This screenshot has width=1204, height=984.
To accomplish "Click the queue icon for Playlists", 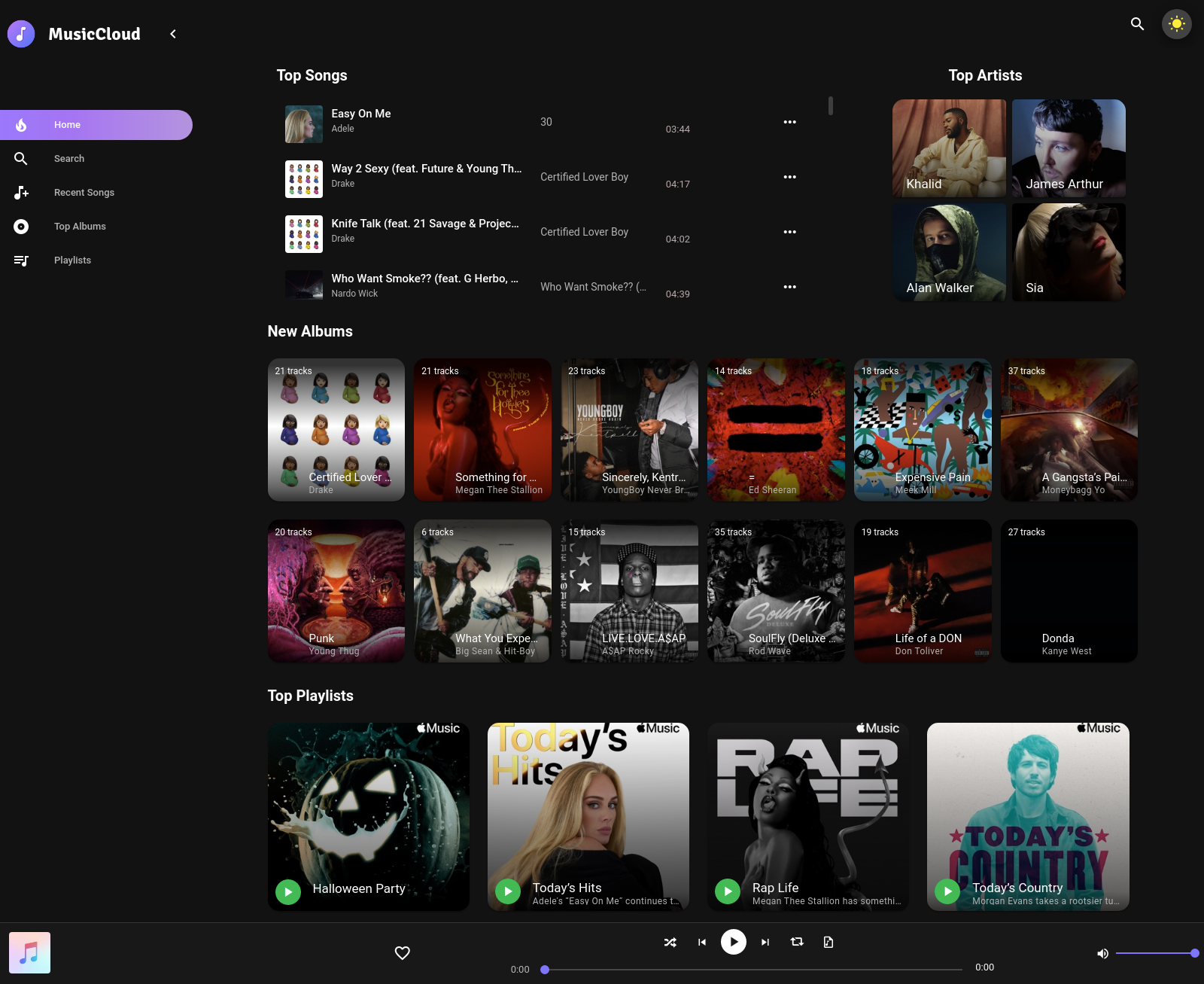I will (21, 260).
